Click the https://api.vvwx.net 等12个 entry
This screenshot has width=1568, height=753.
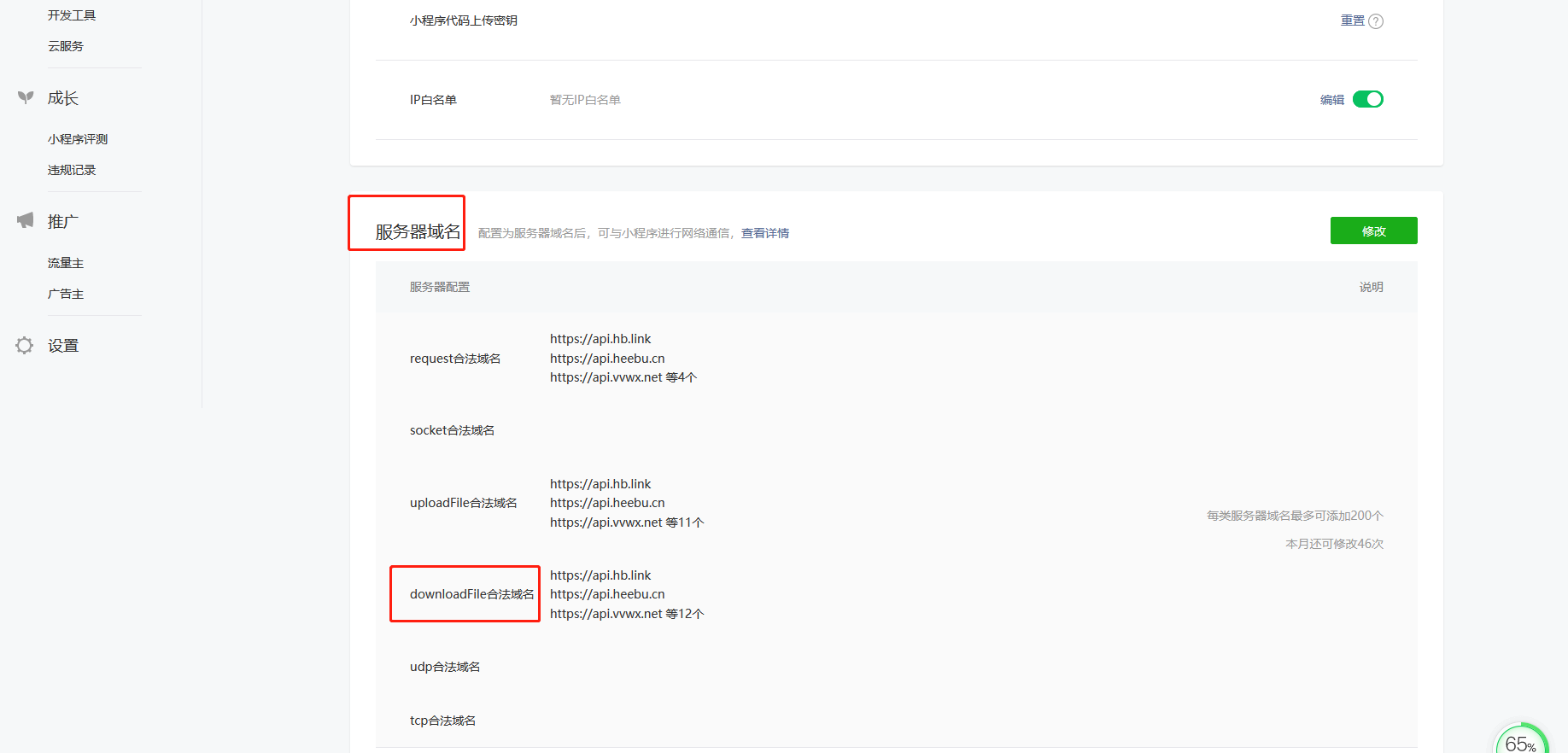(x=627, y=614)
